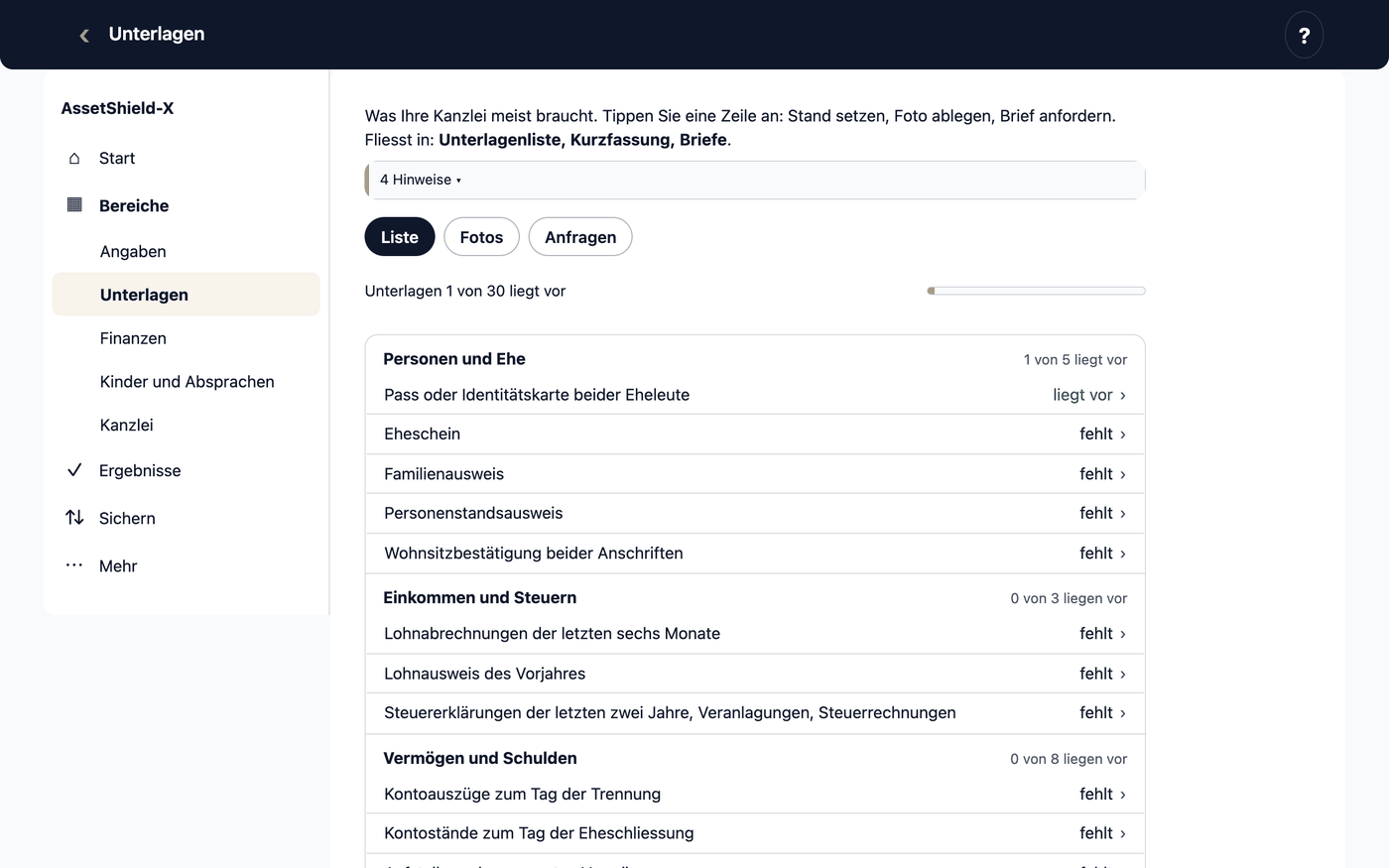
Task: Switch to the Fotos tab
Action: pos(481,237)
